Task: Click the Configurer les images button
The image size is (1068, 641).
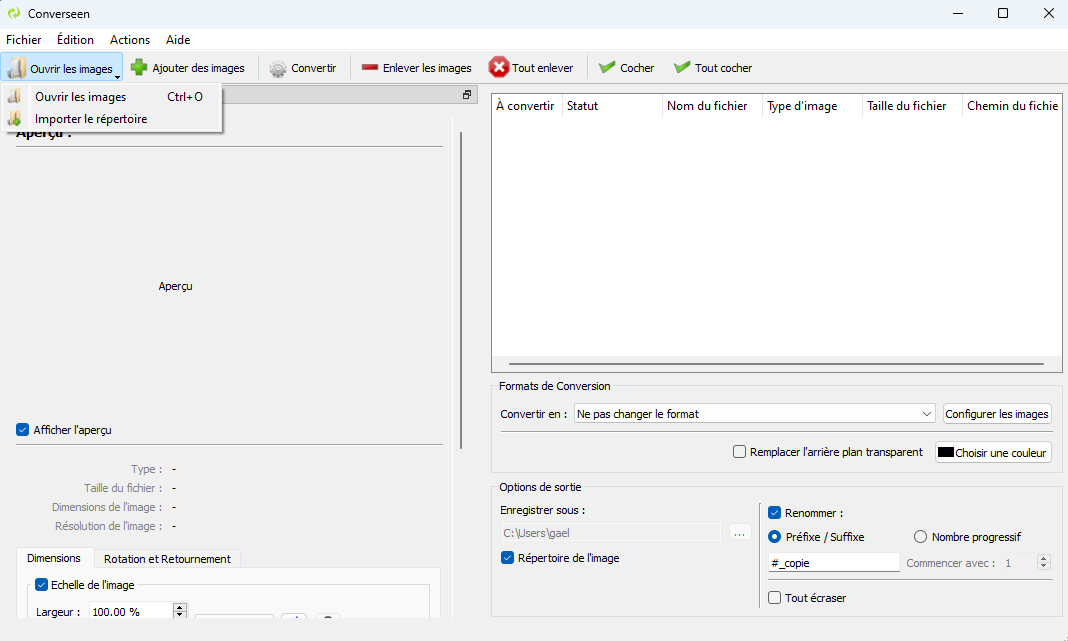Action: coord(997,414)
